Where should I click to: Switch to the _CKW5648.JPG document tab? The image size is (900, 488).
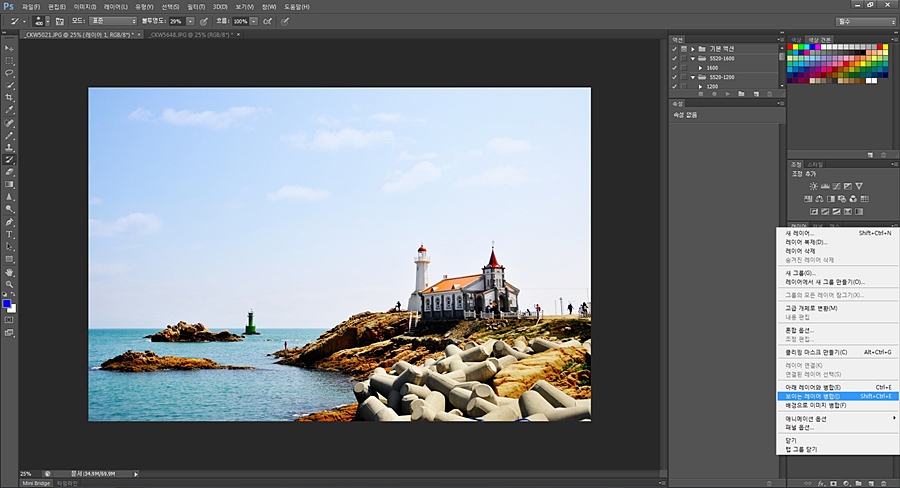(x=189, y=34)
